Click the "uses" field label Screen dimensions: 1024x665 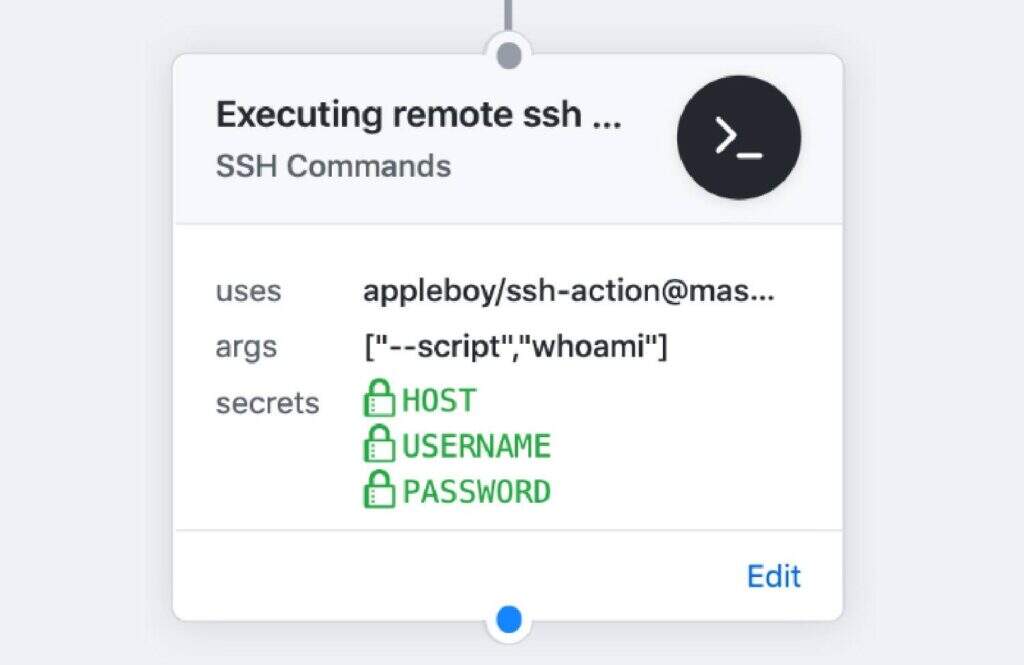point(248,291)
